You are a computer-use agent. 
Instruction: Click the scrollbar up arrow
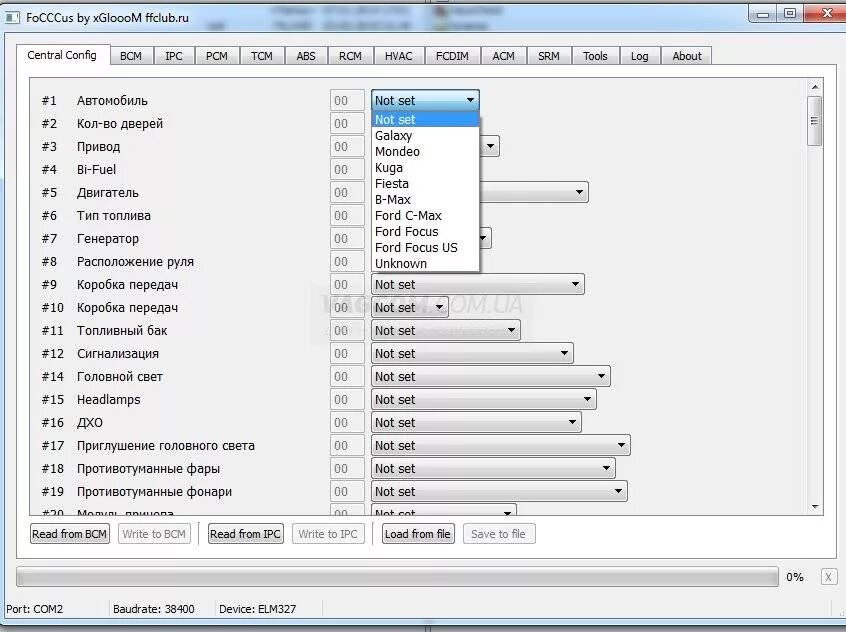tap(815, 87)
